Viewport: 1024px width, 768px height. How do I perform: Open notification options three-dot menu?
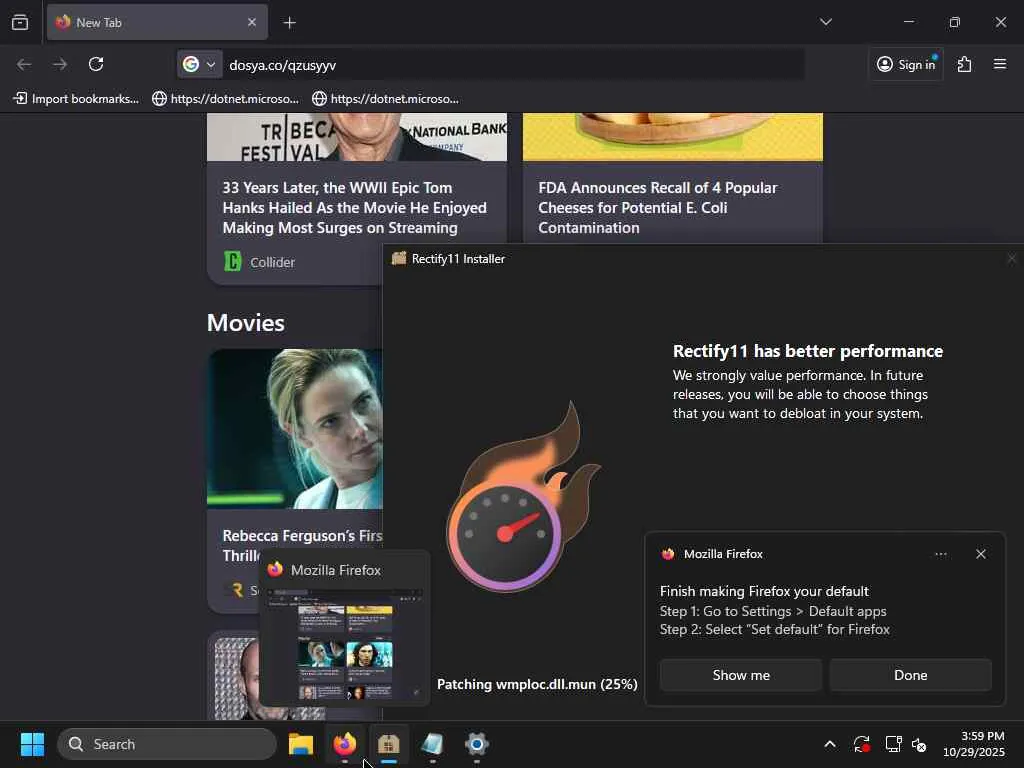(940, 554)
